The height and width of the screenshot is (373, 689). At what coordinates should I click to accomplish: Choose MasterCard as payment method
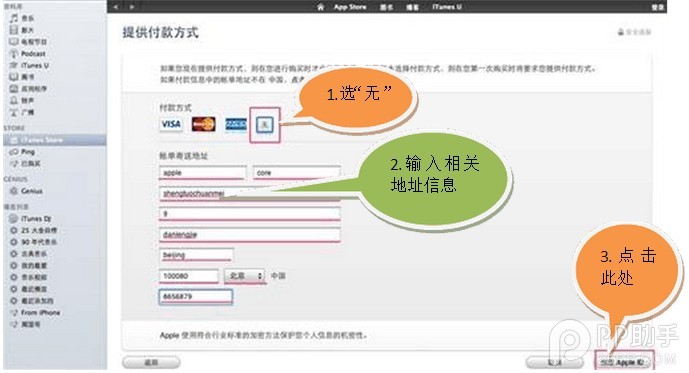click(203, 124)
